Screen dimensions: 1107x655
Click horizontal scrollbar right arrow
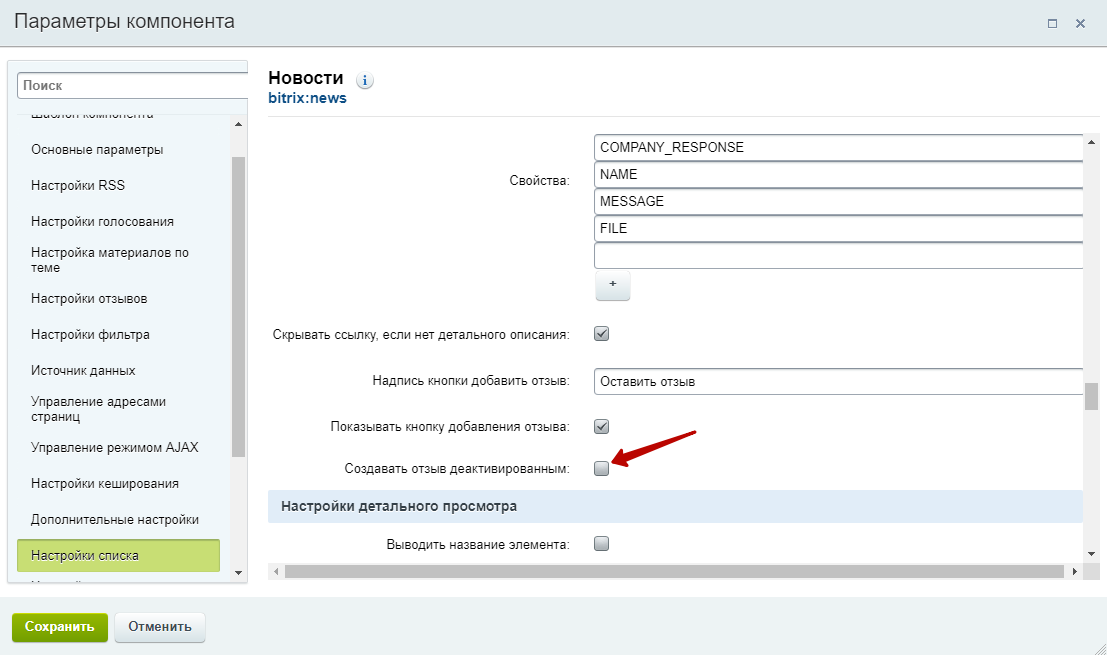(1075, 571)
